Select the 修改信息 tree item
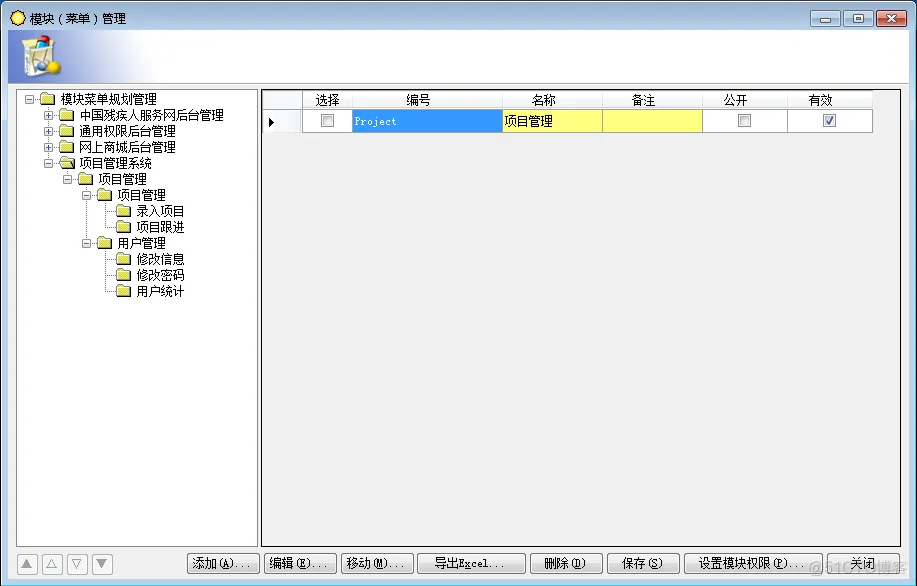This screenshot has width=917, height=586. click(x=160, y=259)
